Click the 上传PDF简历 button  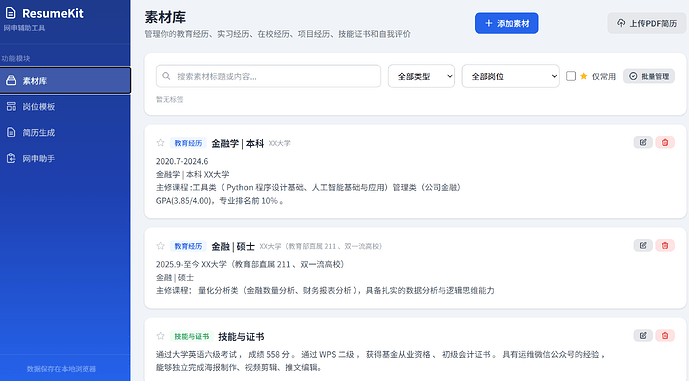pos(646,23)
